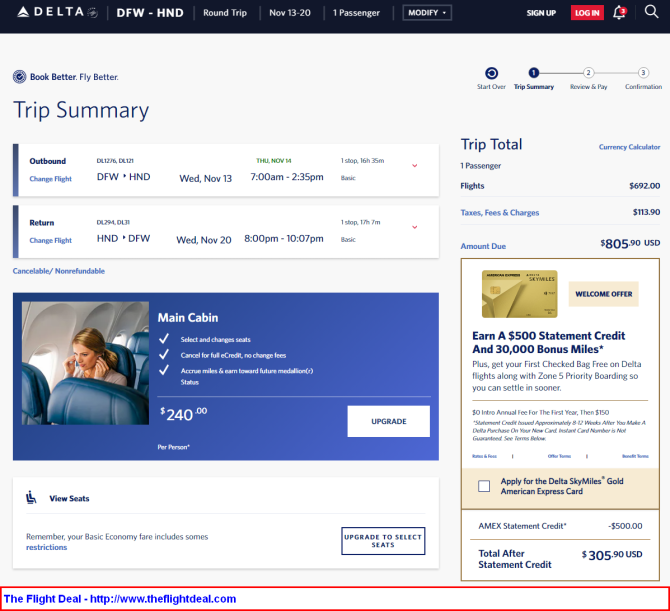Click the $240.00 Main Cabin price
This screenshot has width=670, height=611.
[183, 414]
